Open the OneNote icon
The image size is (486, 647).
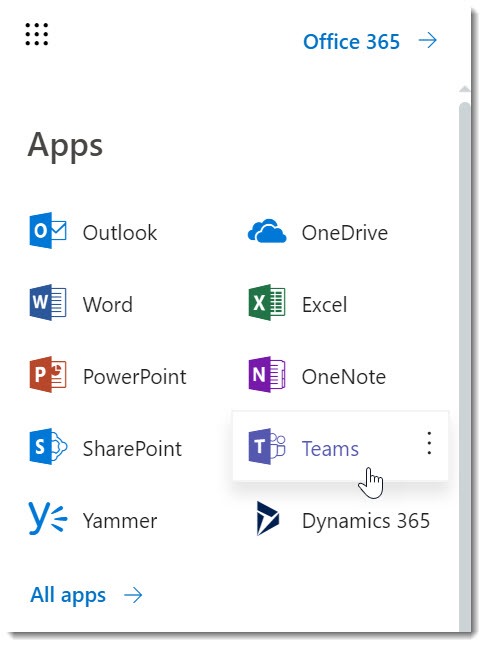coord(267,374)
